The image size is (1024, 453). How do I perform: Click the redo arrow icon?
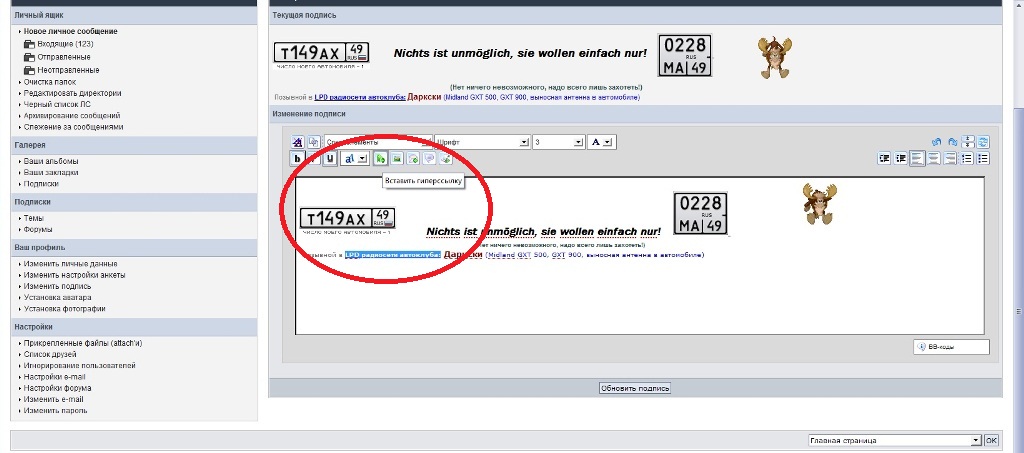(x=952, y=142)
